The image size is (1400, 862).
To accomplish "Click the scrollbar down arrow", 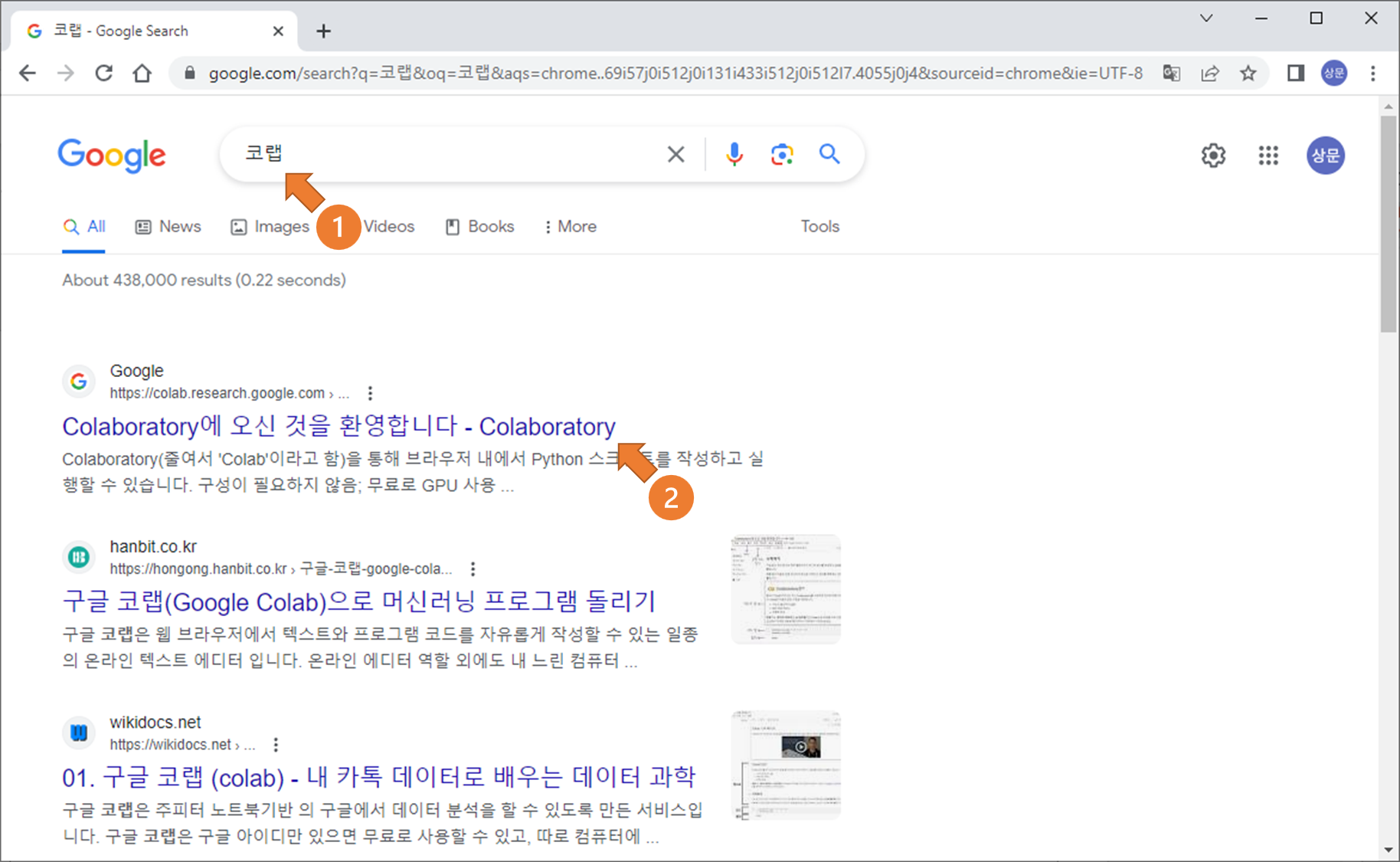I will [x=1389, y=850].
